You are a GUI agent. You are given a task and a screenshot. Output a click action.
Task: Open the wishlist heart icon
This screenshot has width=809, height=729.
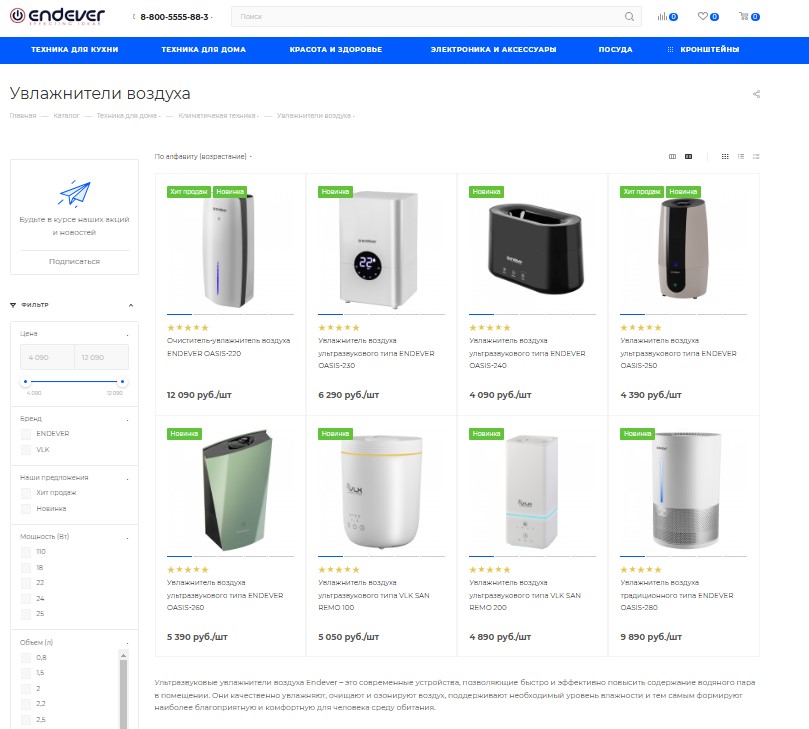(x=702, y=17)
